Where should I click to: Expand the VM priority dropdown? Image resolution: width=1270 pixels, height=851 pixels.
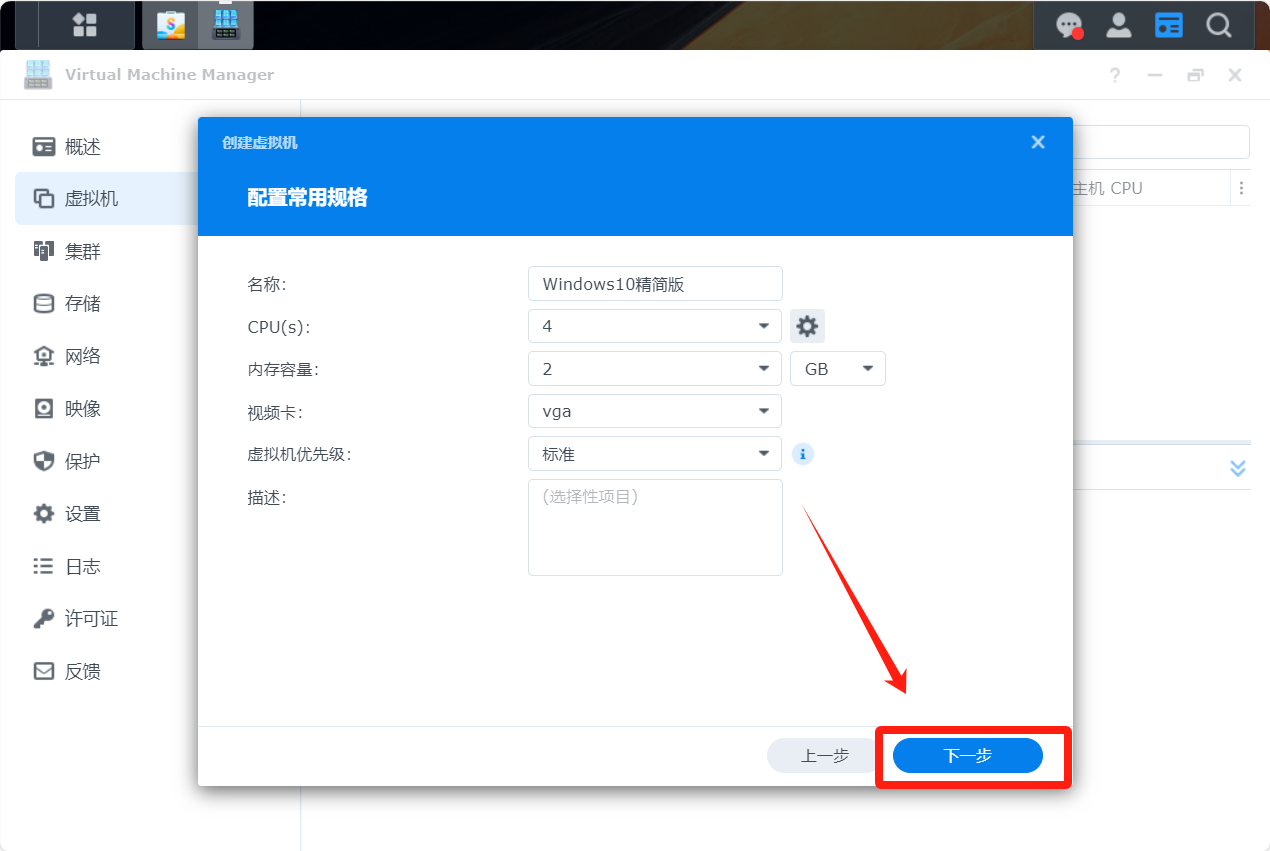click(654, 454)
